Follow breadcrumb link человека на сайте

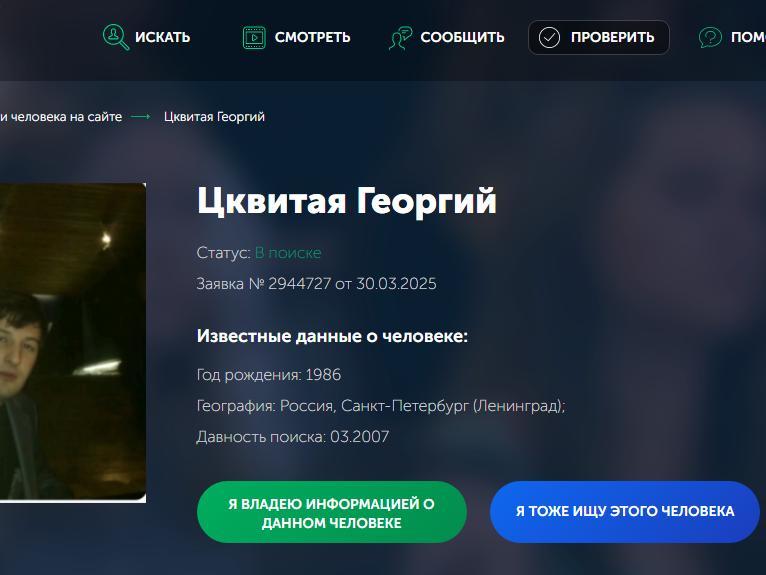(x=61, y=117)
